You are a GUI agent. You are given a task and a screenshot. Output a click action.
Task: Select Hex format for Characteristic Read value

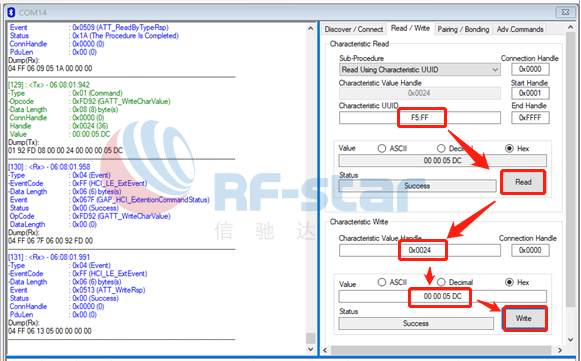click(x=509, y=148)
